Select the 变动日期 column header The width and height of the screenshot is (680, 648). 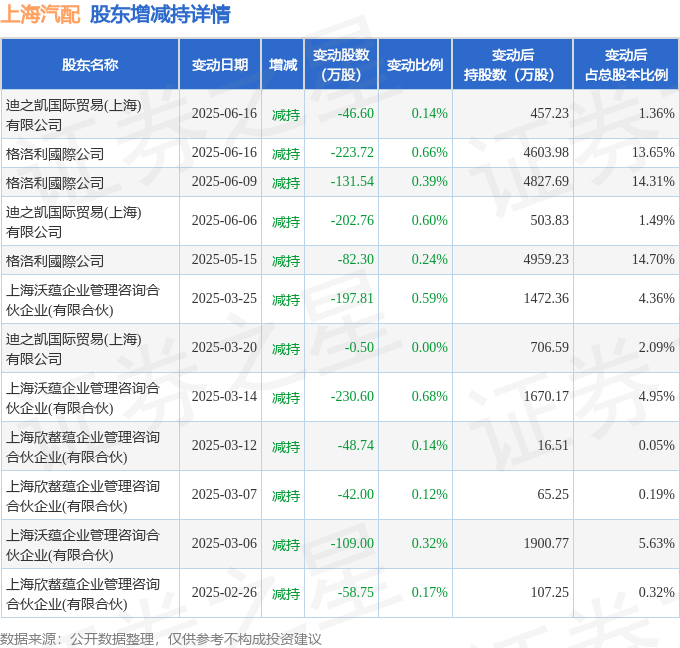(x=220, y=65)
